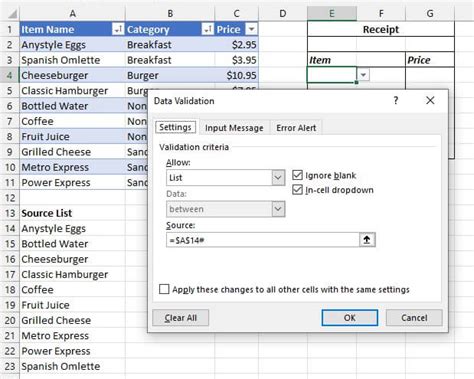Click Spanish Omlette in row 3
The width and height of the screenshot is (474, 379).
click(72, 60)
